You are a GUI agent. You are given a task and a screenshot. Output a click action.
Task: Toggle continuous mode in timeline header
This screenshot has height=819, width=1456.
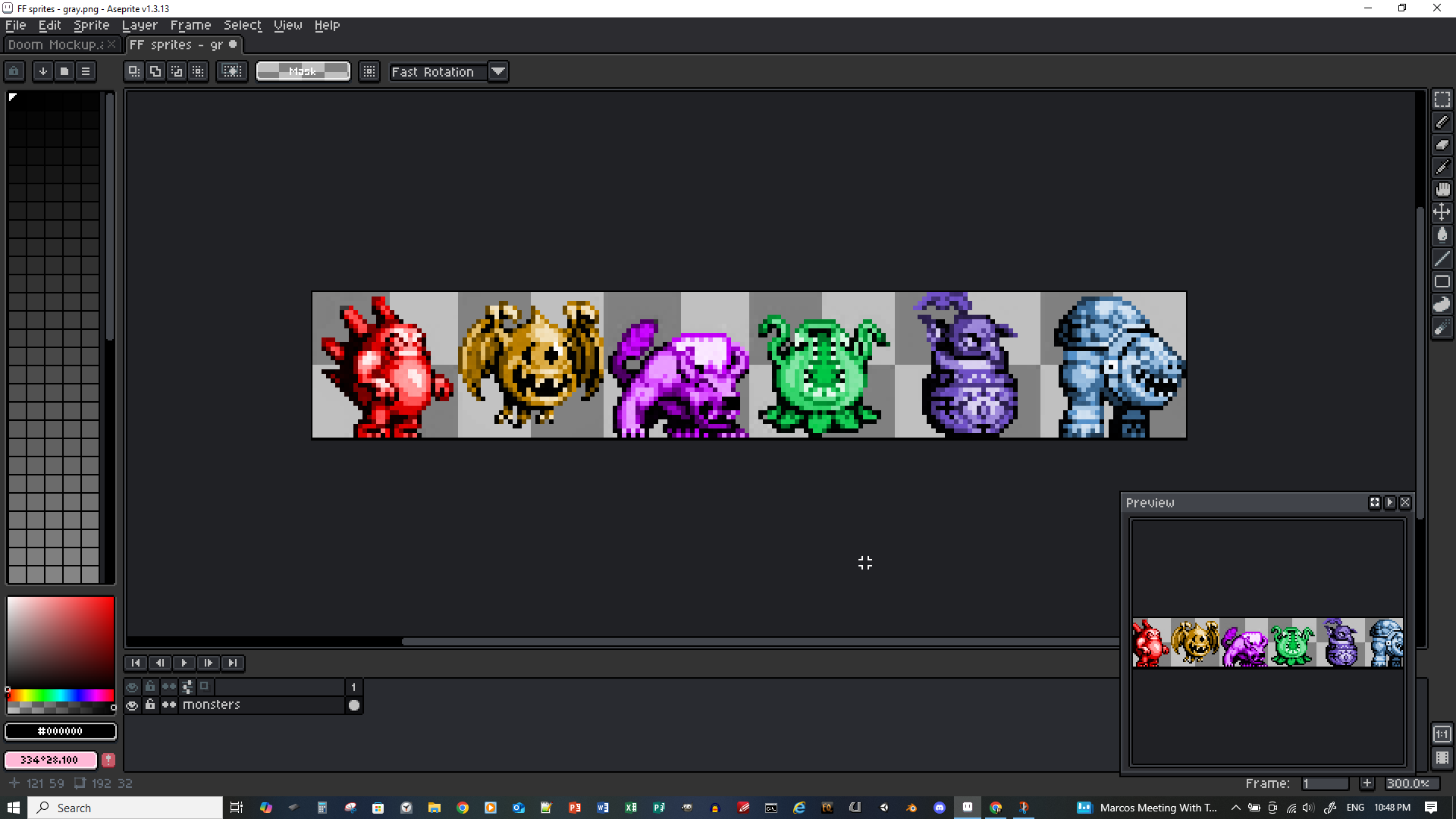click(168, 687)
